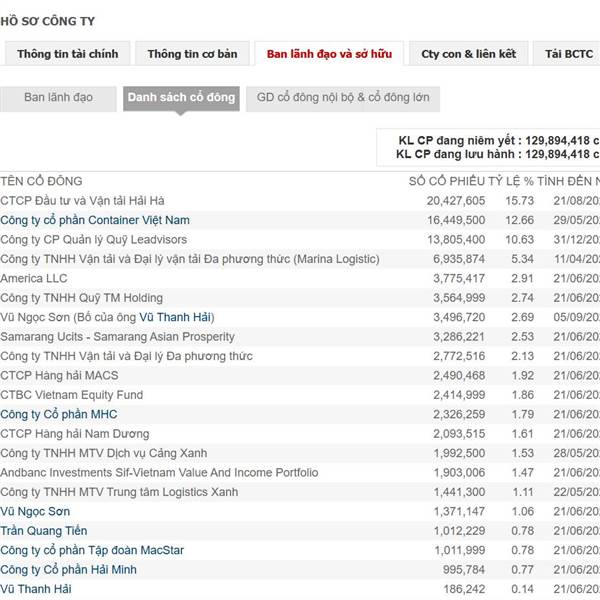
Task: Open Trần Quang Tiến shareholder link
Action: (x=44, y=531)
